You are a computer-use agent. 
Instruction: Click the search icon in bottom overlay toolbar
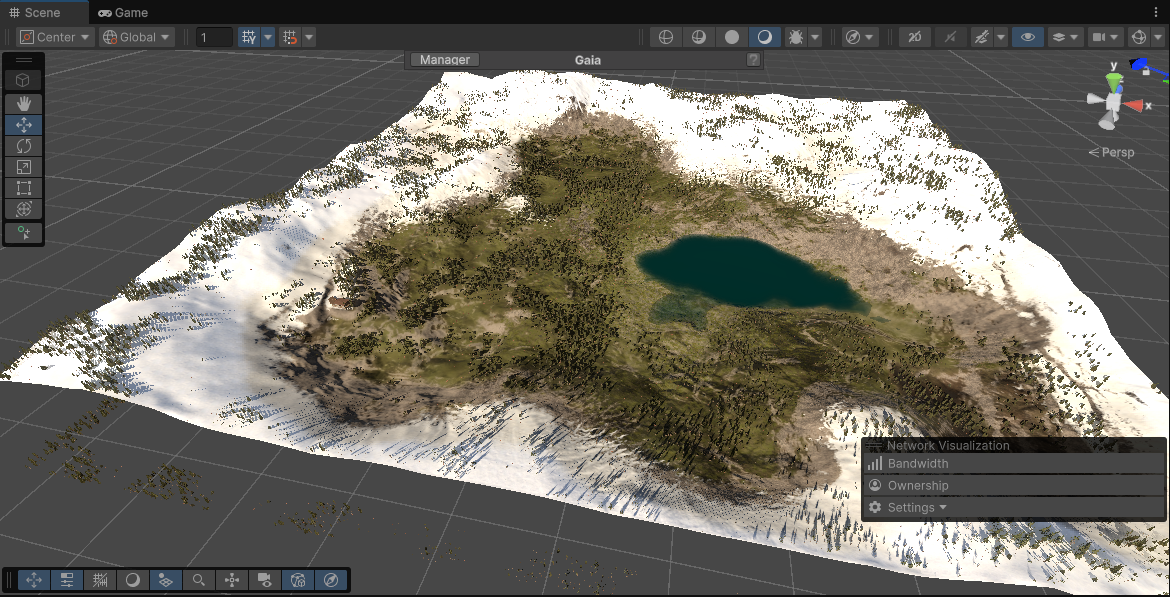click(199, 580)
